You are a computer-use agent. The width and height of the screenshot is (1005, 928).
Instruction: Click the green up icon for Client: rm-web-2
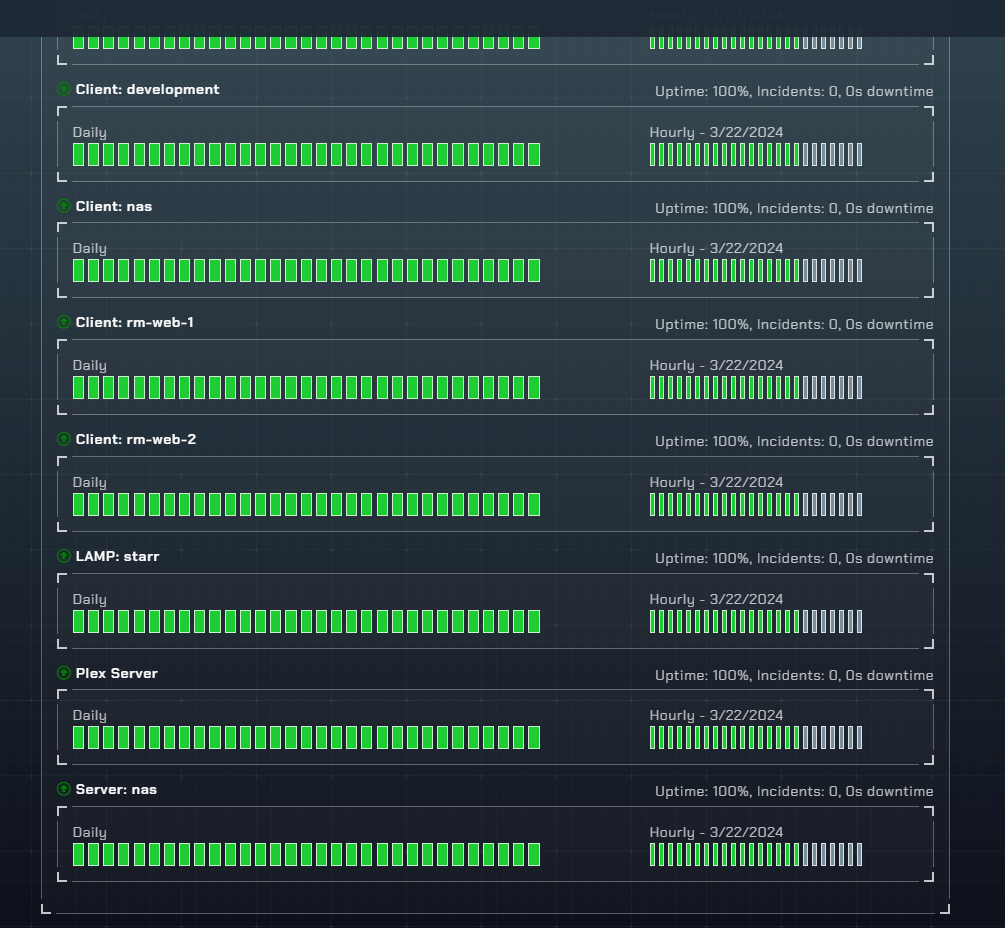coord(64,439)
